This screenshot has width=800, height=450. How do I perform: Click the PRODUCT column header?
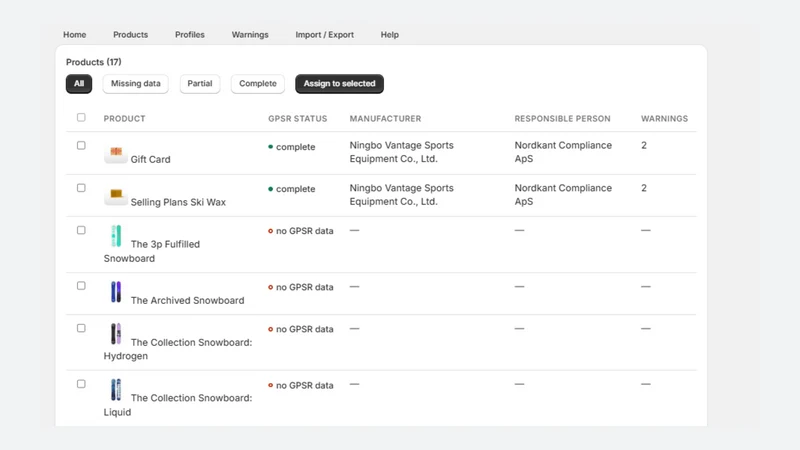coord(124,118)
